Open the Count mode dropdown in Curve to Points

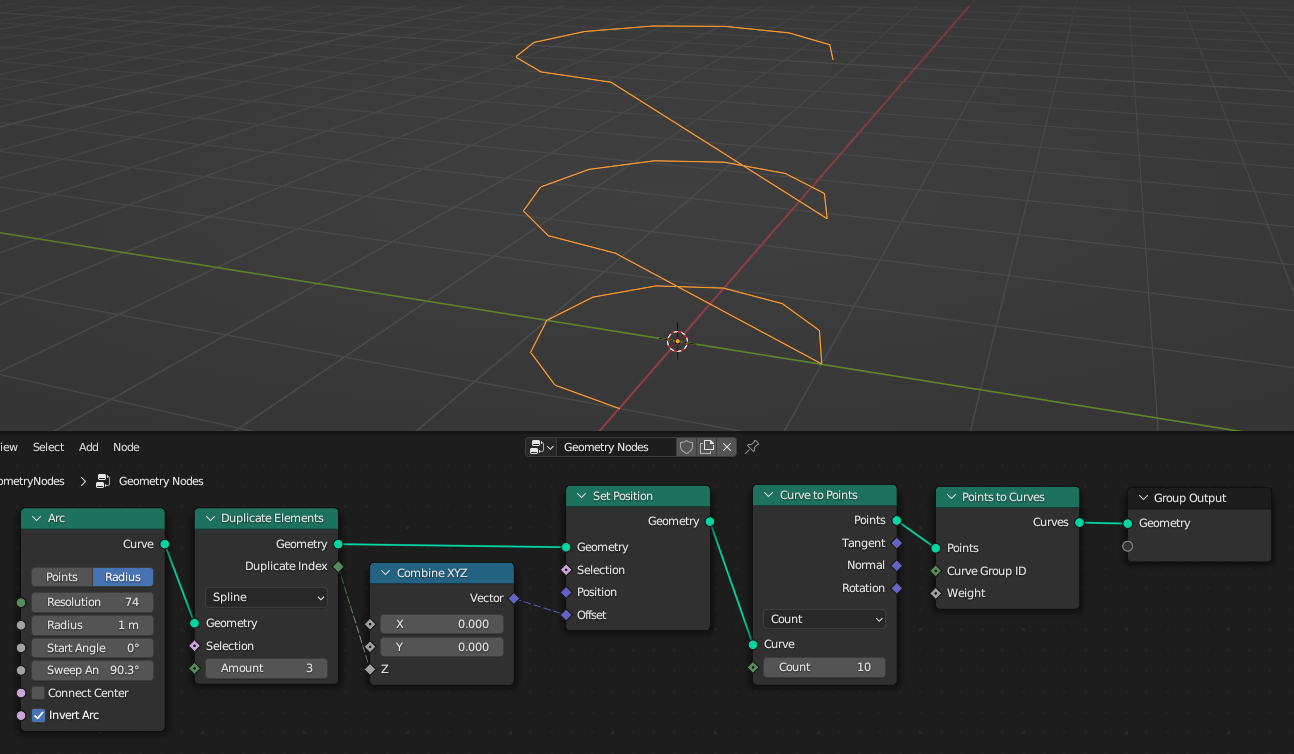(x=824, y=618)
